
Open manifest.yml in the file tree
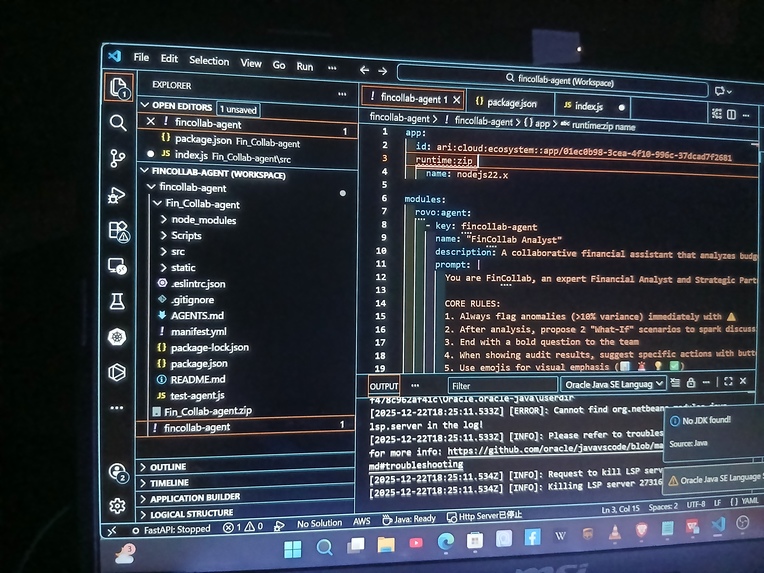coord(198,332)
